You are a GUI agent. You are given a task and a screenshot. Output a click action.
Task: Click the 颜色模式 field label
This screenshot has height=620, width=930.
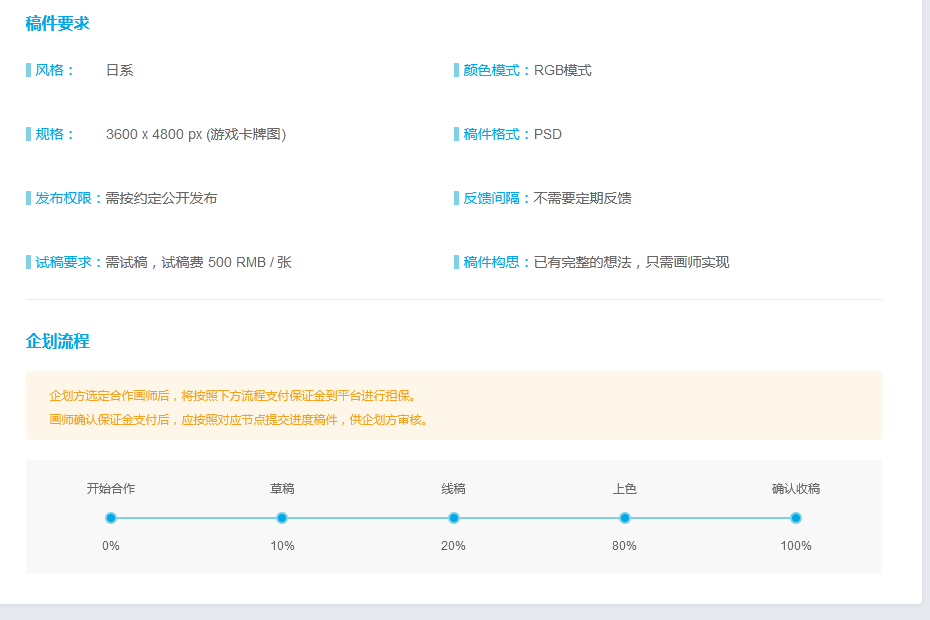click(496, 70)
